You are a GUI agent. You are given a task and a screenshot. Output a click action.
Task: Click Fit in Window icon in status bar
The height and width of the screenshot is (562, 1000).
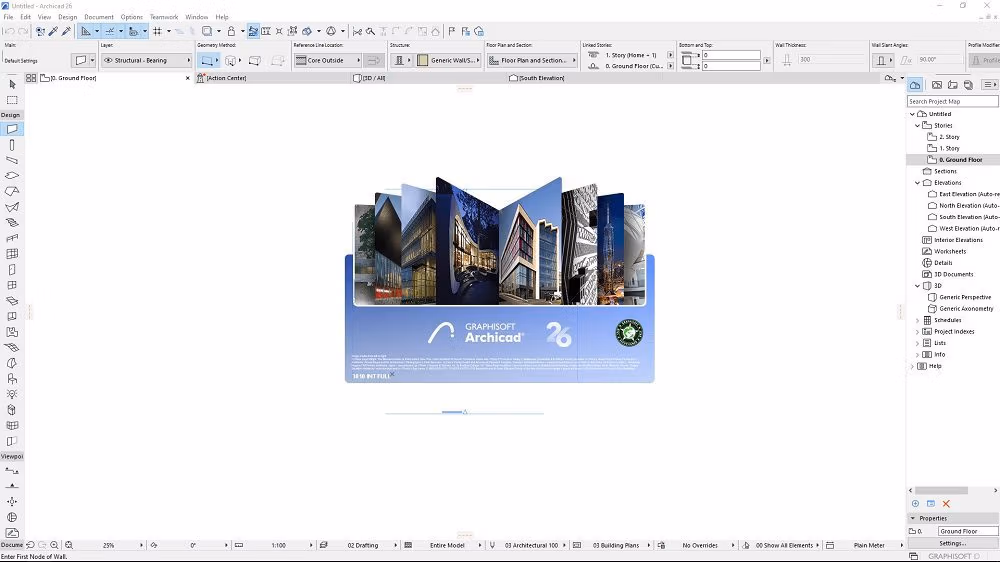point(69,545)
